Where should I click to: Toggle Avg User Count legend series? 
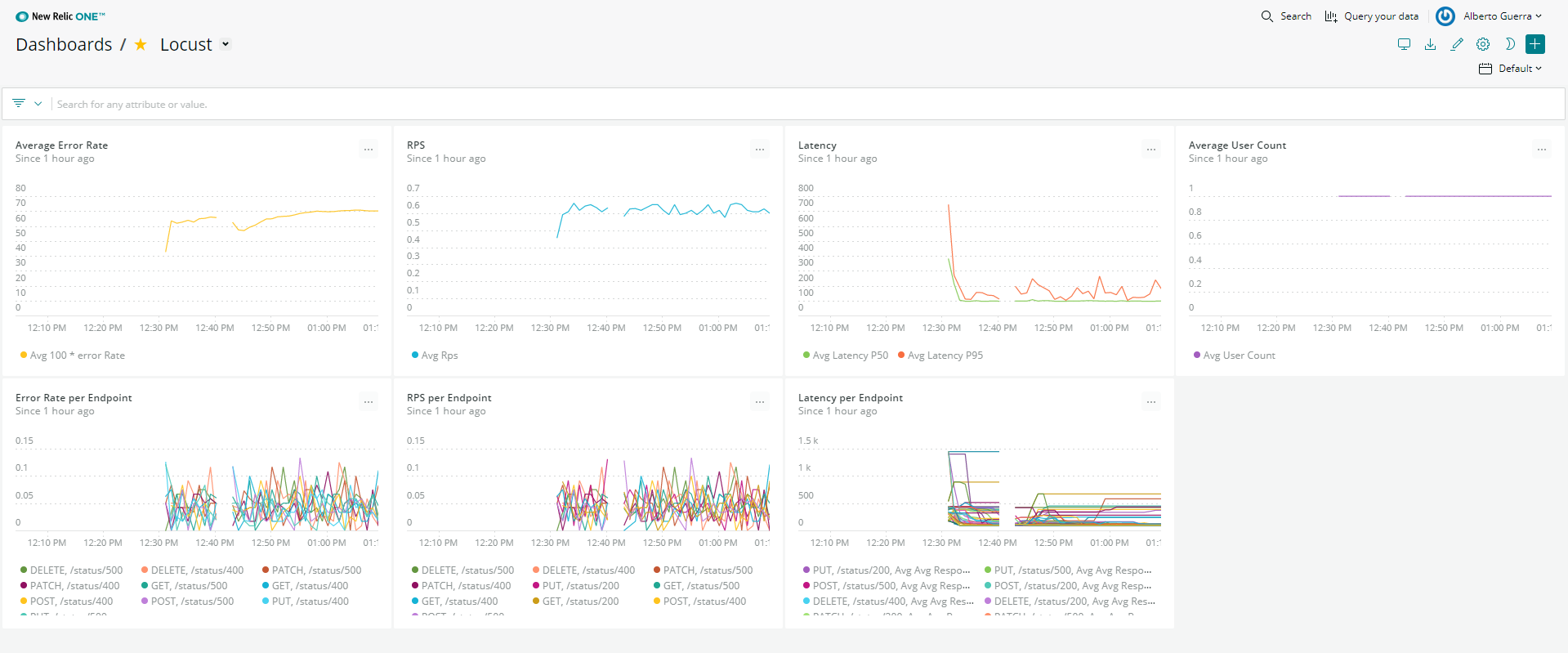coord(1234,356)
